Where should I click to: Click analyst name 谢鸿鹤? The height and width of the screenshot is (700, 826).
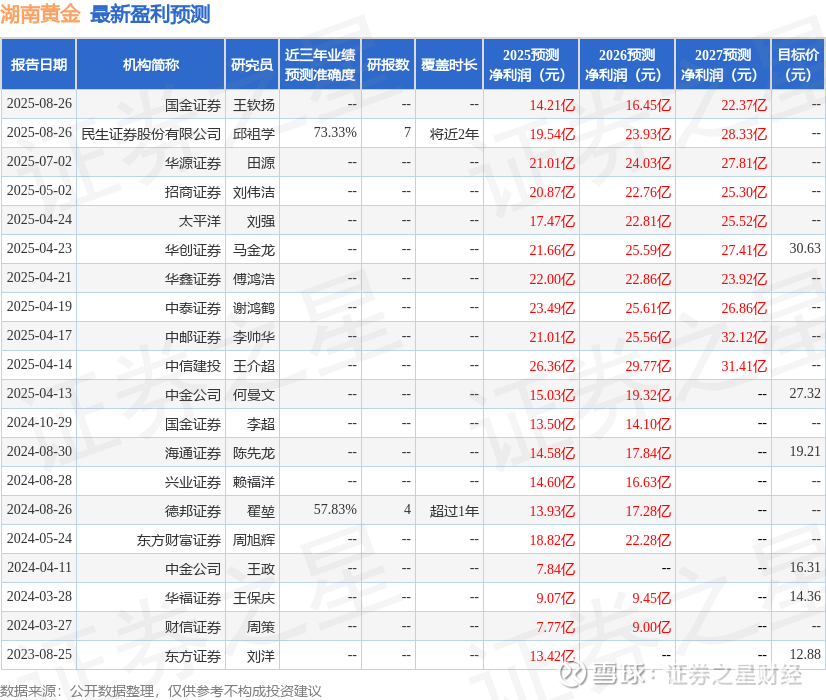[x=254, y=308]
